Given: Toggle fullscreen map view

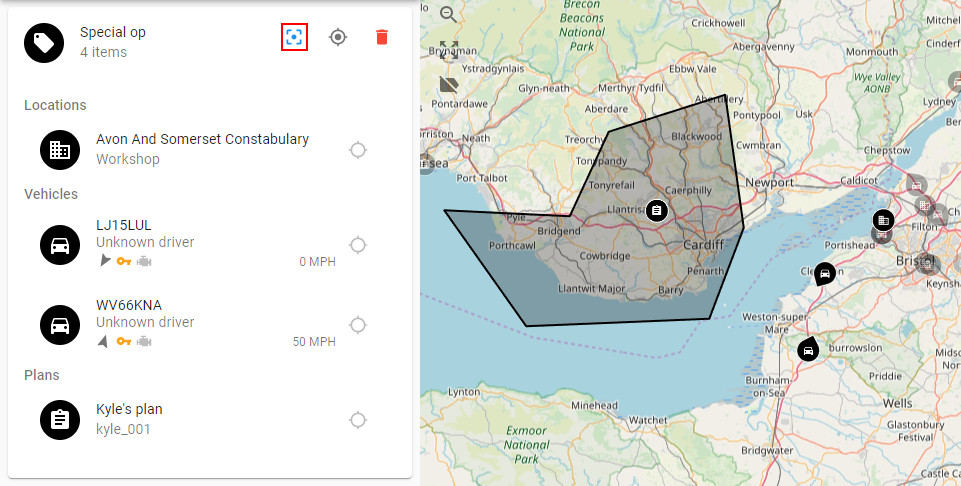Looking at the screenshot, I should click(x=449, y=49).
